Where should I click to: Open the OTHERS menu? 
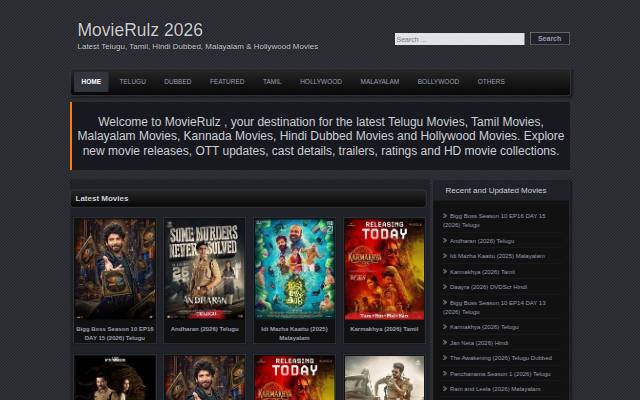491,82
